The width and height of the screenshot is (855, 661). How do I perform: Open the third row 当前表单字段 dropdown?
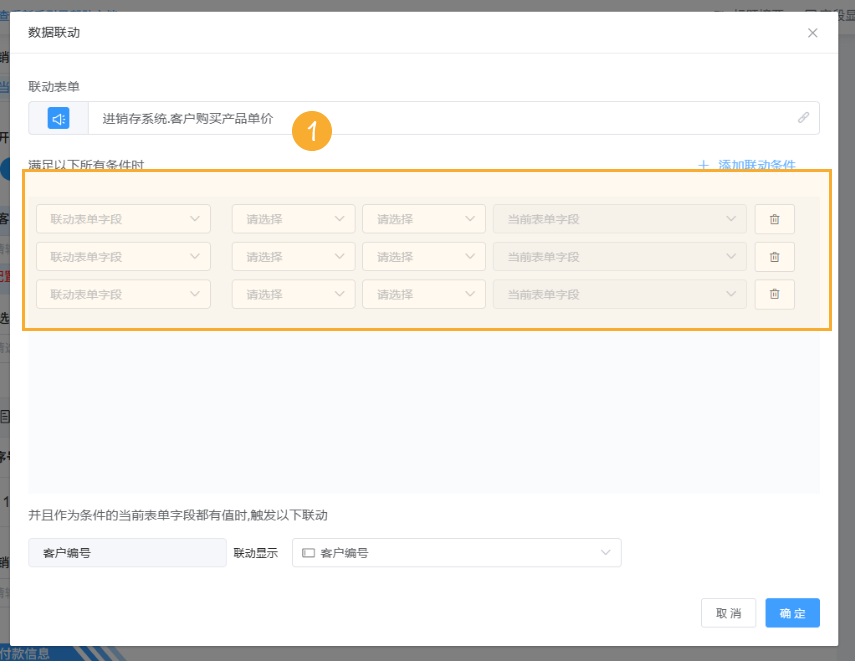(618, 294)
